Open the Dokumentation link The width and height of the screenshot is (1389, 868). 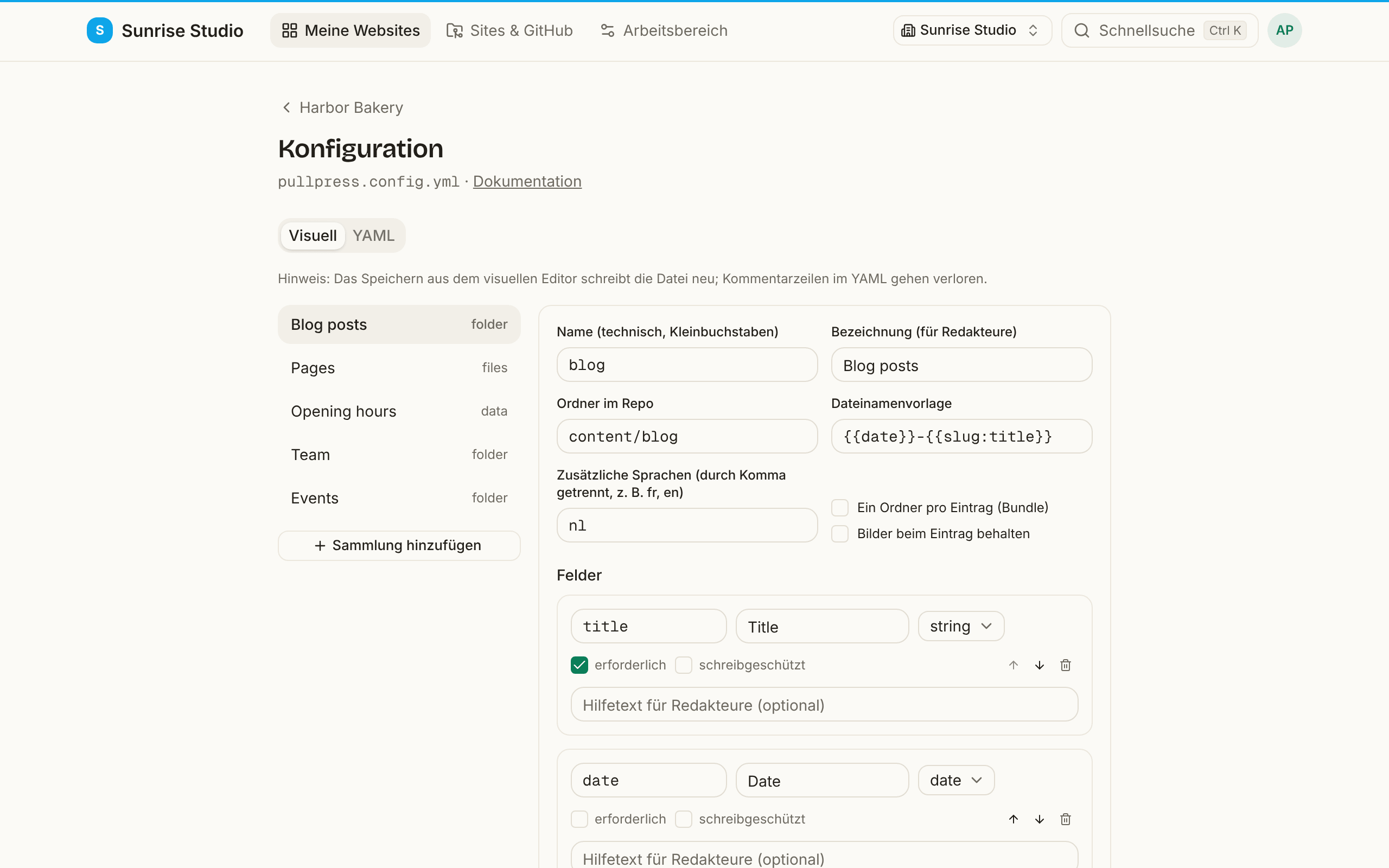[x=527, y=181]
